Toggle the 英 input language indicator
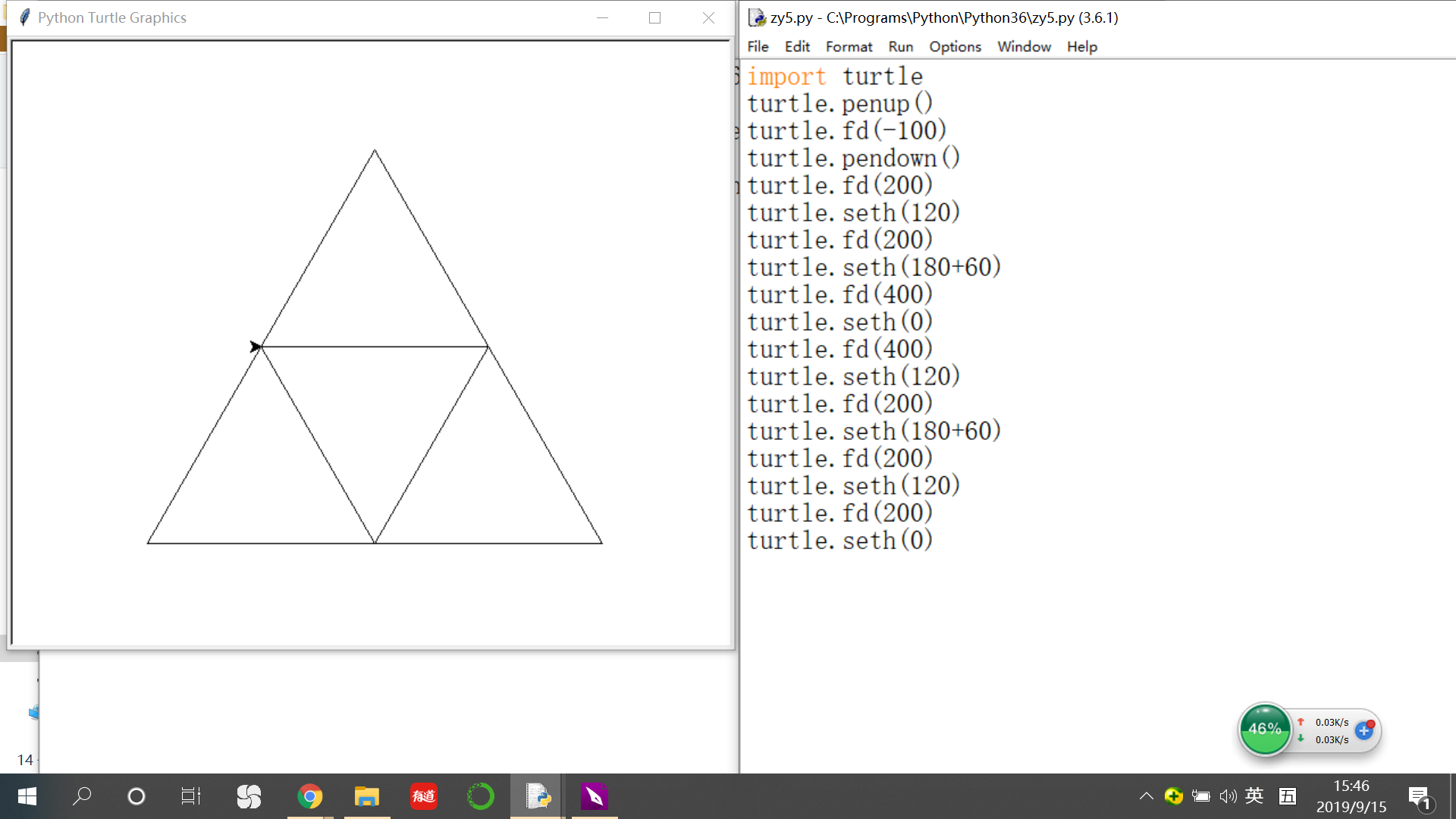1456x819 pixels. click(x=1254, y=795)
